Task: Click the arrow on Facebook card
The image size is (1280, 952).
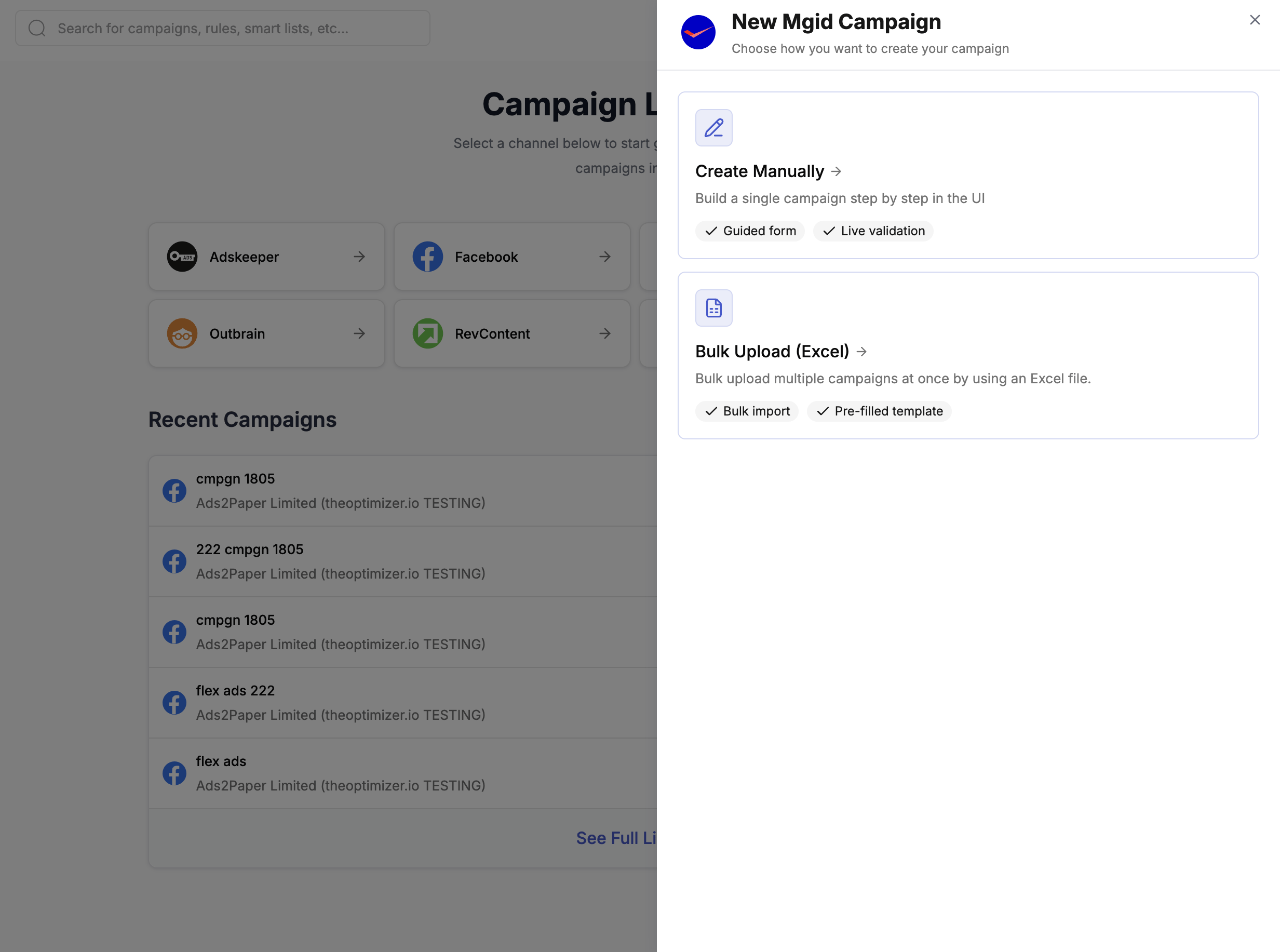Action: tap(605, 257)
